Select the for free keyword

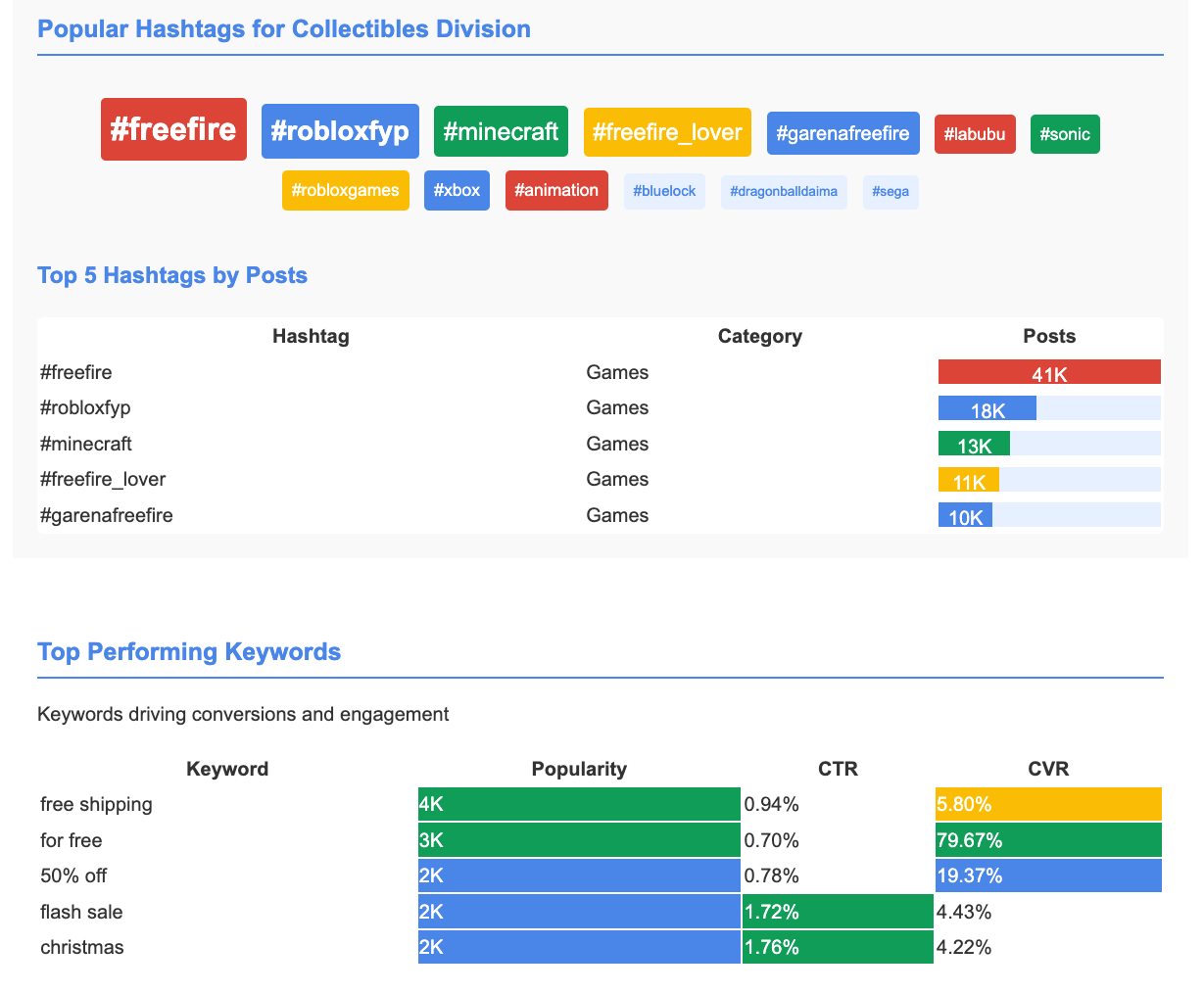(72, 840)
